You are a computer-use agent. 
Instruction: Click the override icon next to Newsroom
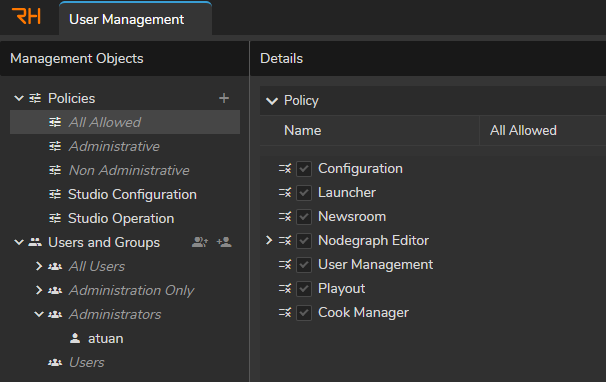point(285,217)
